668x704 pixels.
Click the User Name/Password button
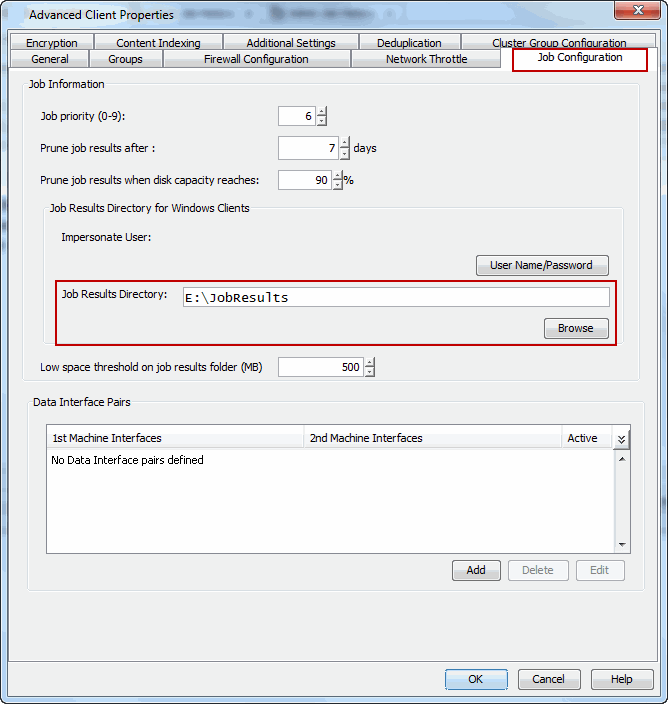tap(542, 265)
